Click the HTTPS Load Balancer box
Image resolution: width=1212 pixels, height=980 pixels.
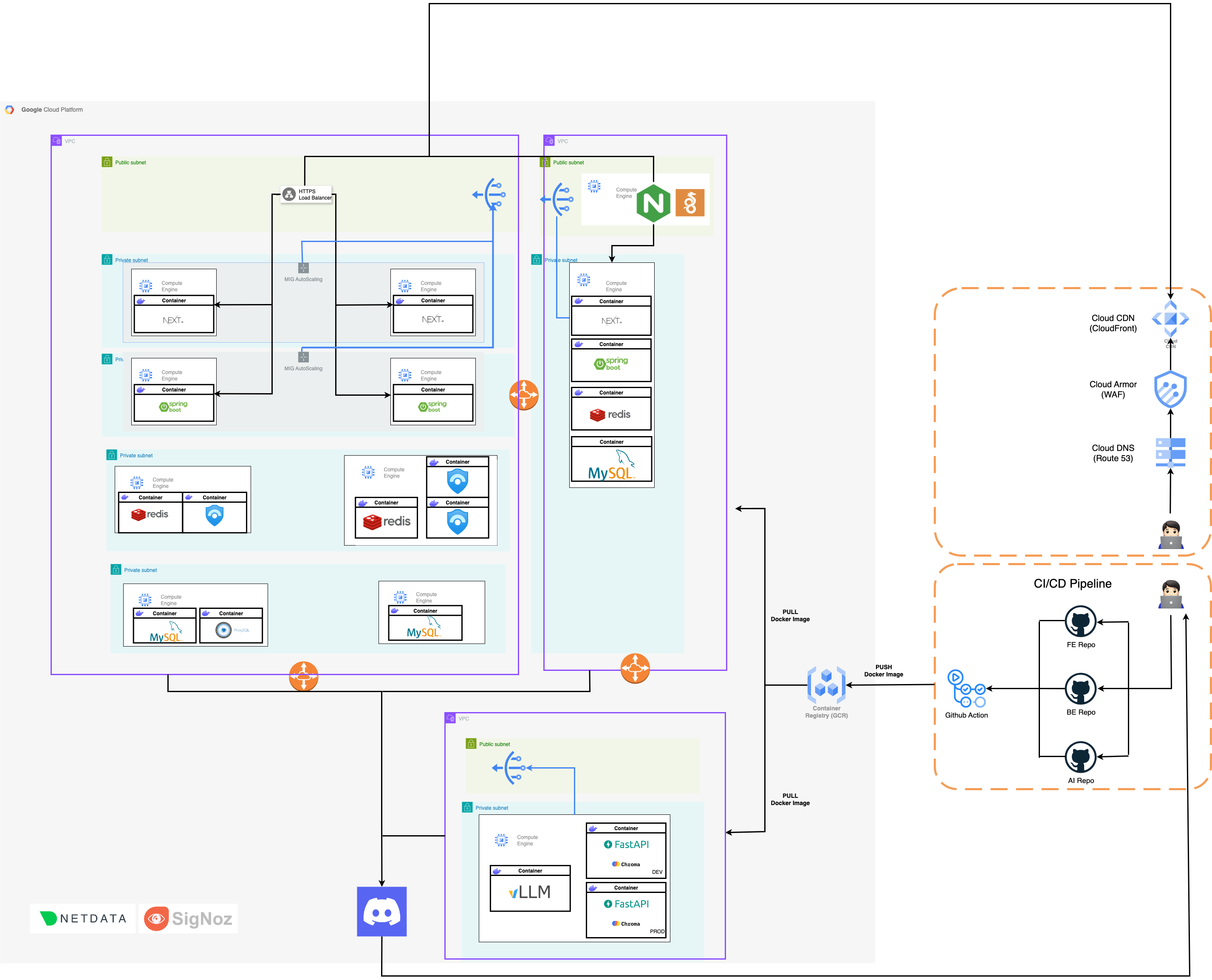(x=307, y=195)
